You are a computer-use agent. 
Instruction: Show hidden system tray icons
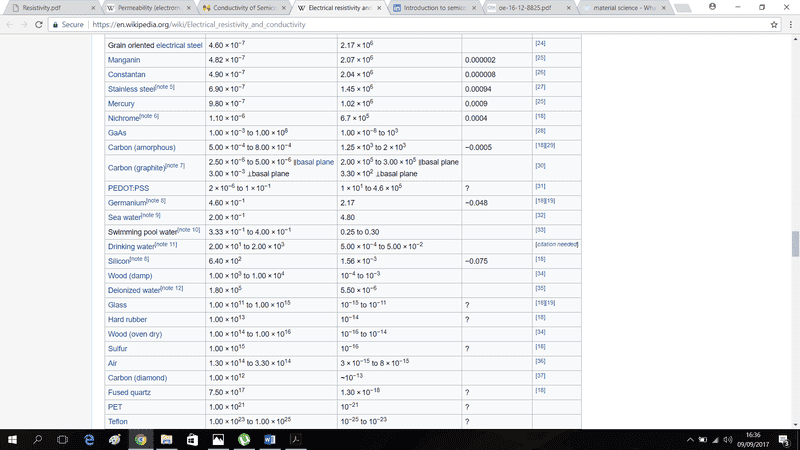pyautogui.click(x=689, y=439)
